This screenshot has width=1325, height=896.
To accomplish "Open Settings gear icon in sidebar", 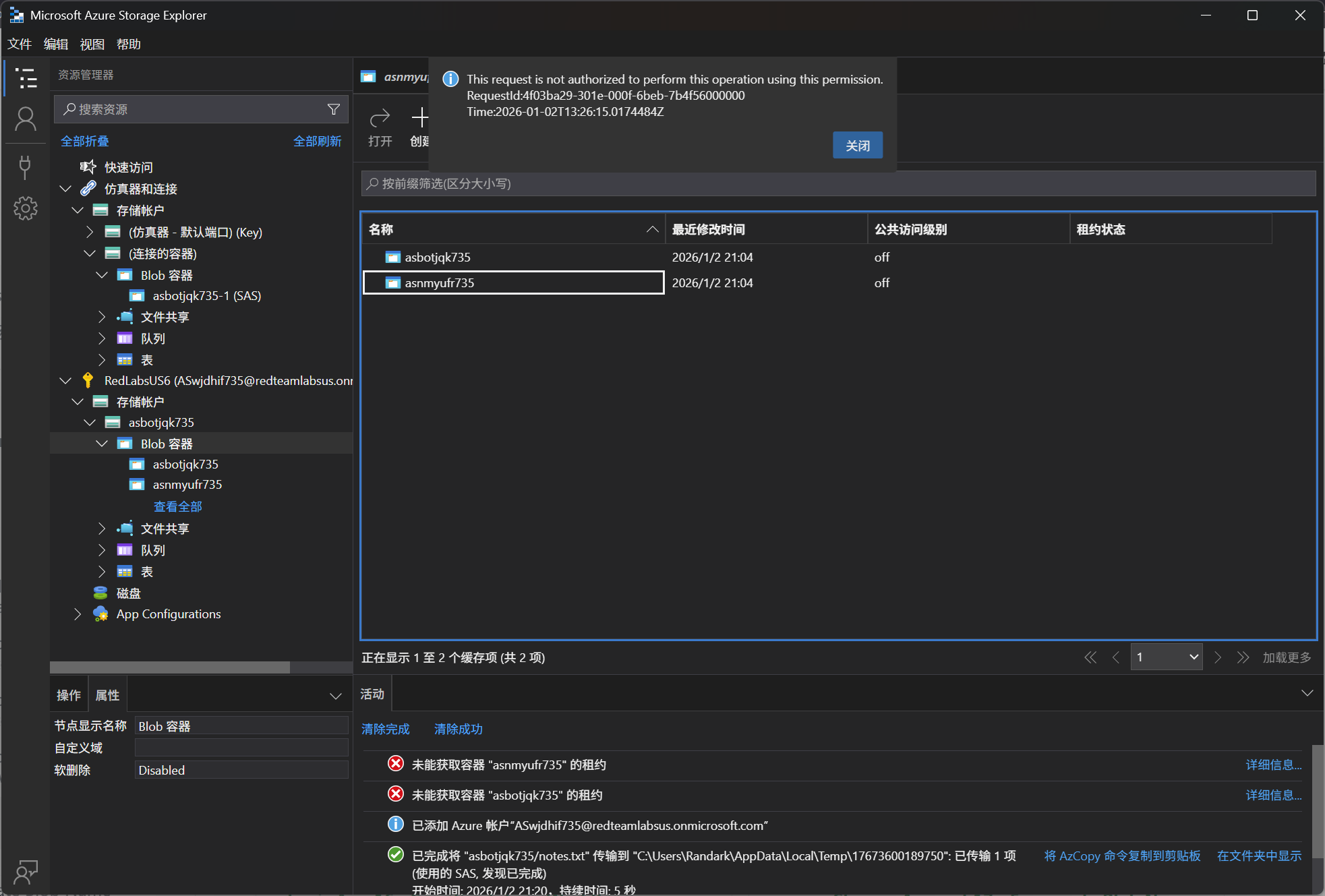I will point(26,208).
